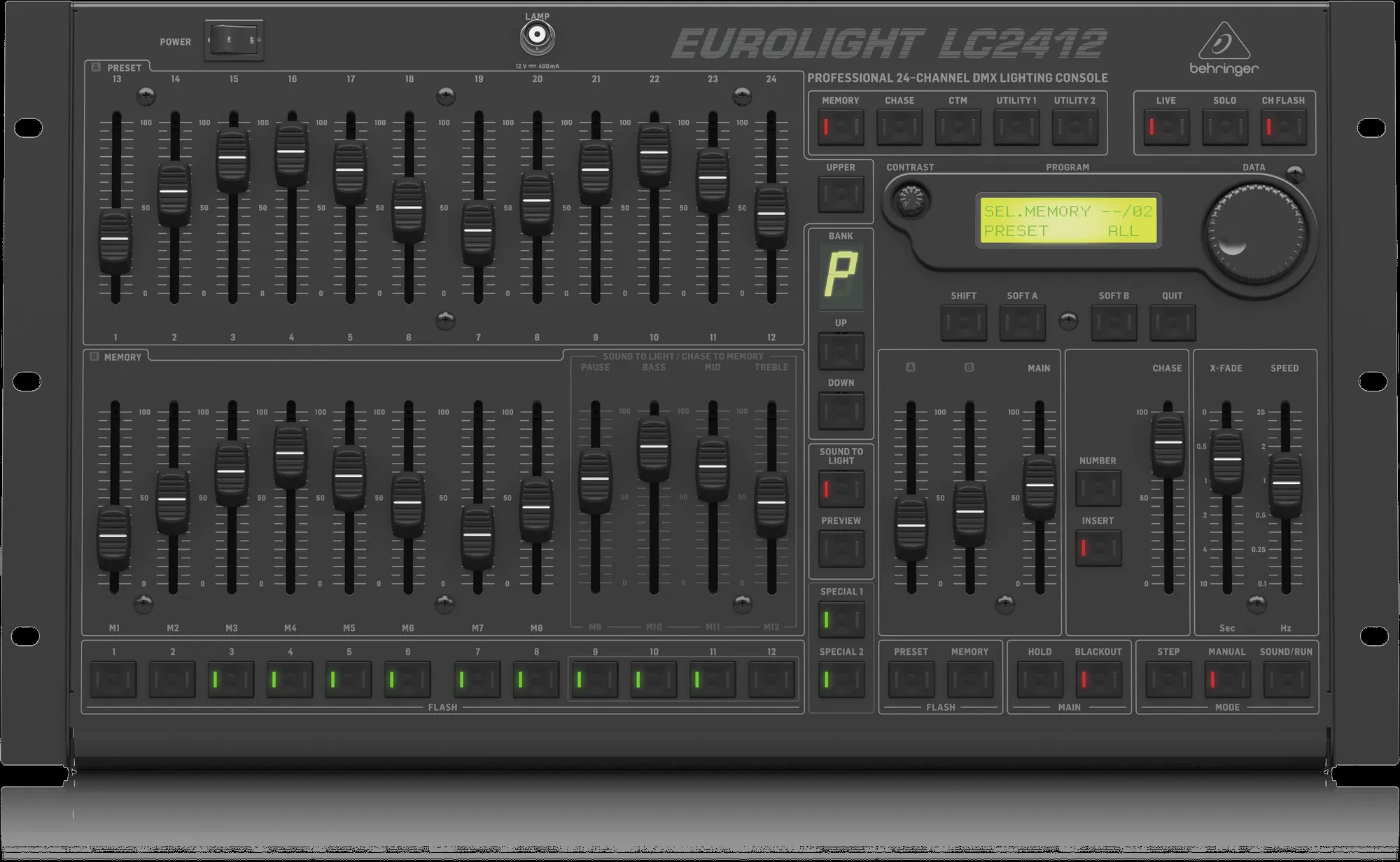This screenshot has height=862, width=1400.
Task: Toggle the PREVIEW button
Action: pos(841,548)
